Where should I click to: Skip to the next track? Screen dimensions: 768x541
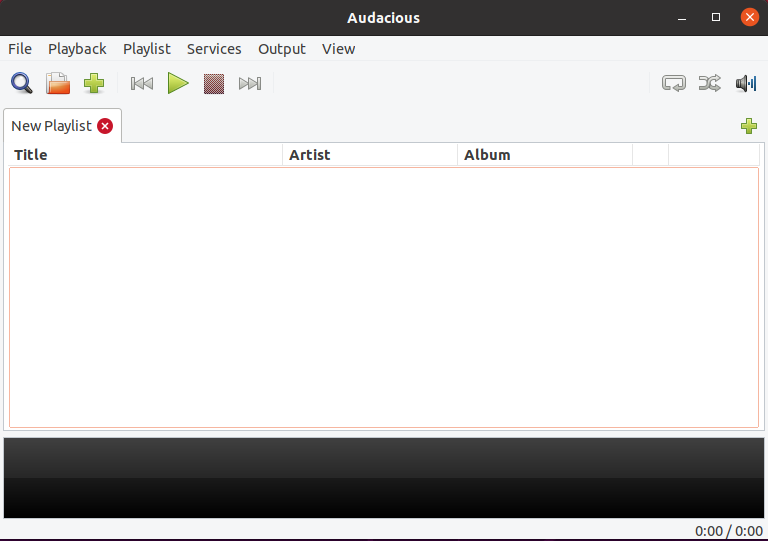(x=250, y=84)
